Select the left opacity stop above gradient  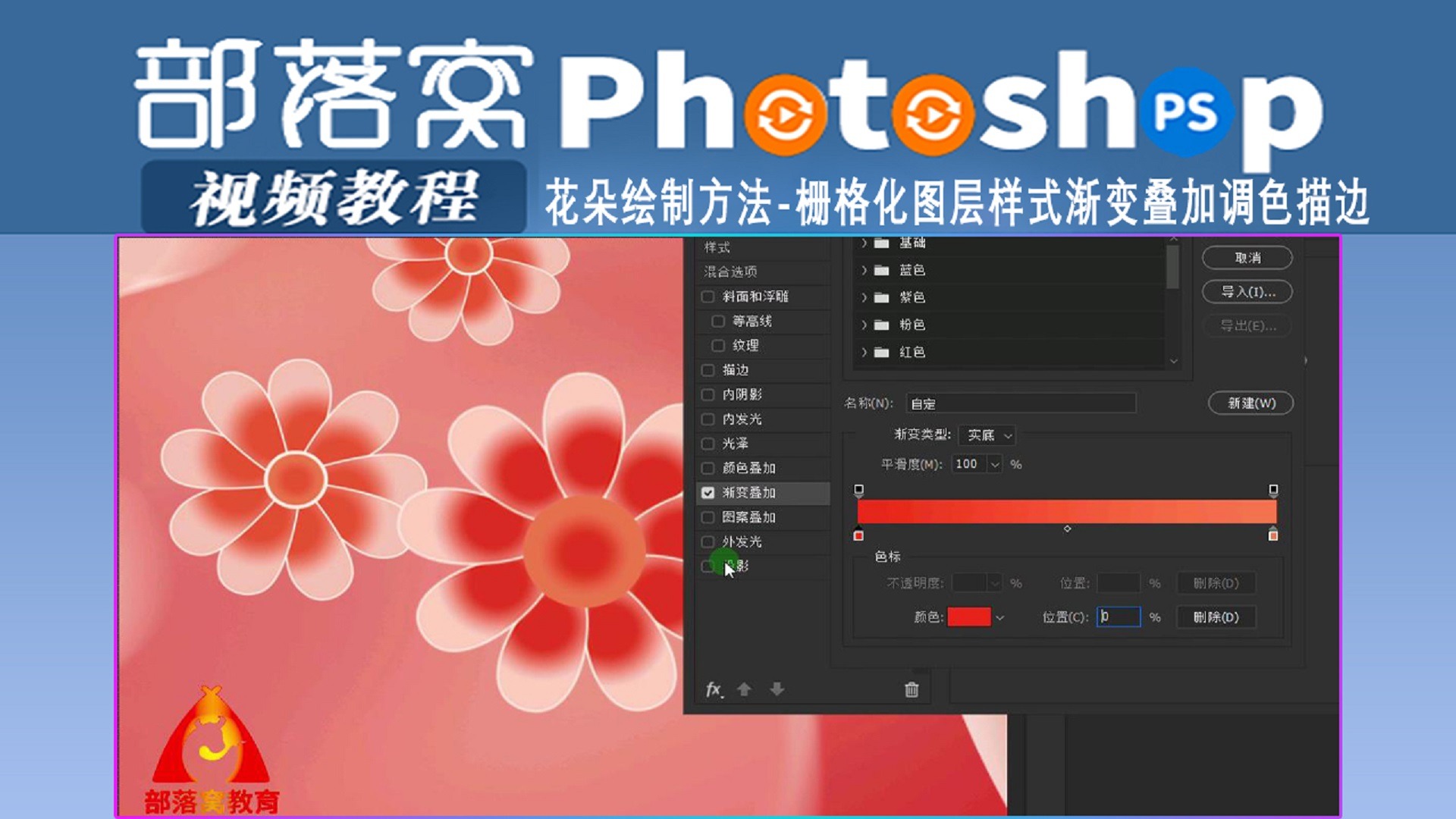point(858,491)
